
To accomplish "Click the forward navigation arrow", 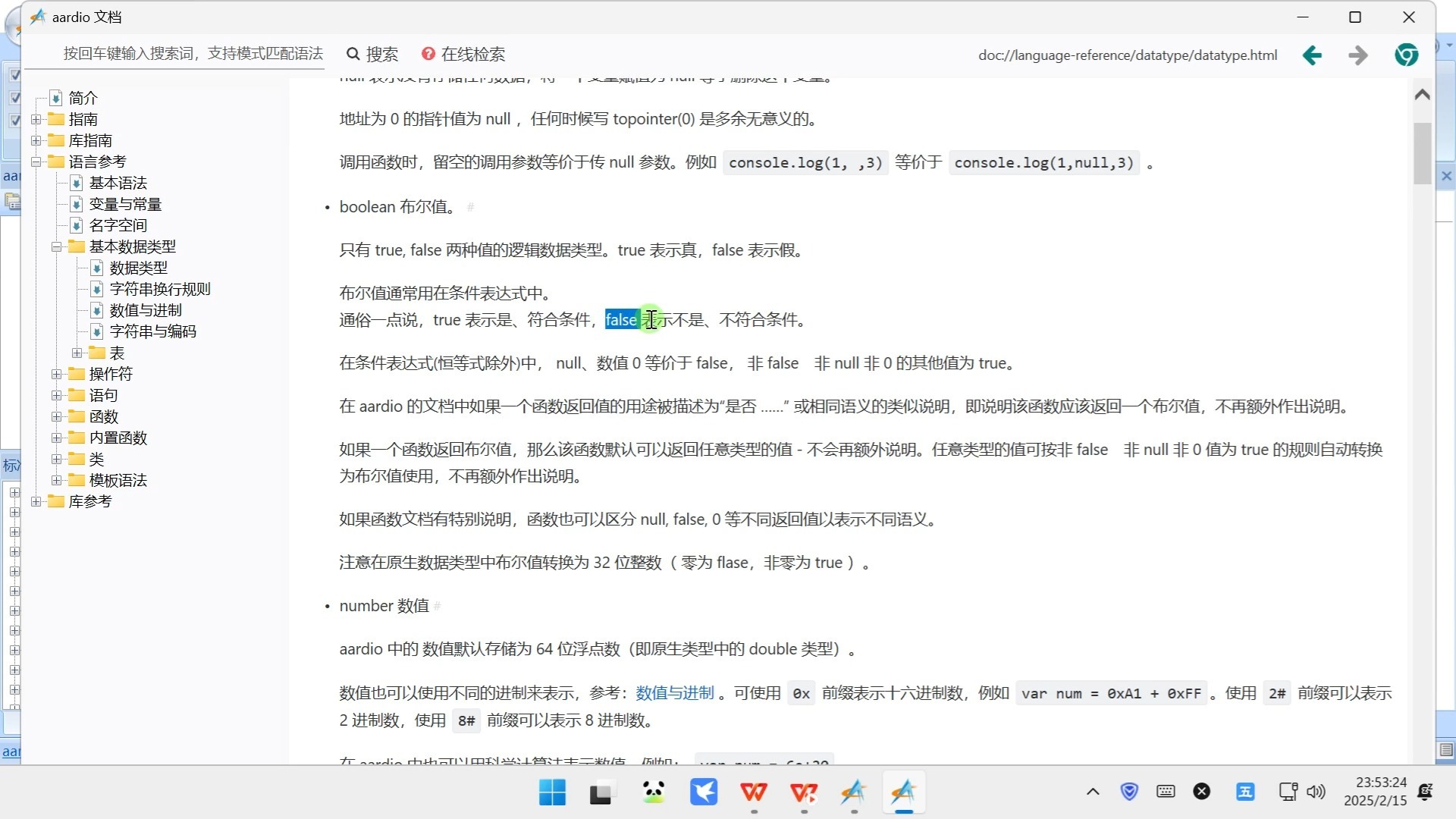I will pyautogui.click(x=1358, y=55).
